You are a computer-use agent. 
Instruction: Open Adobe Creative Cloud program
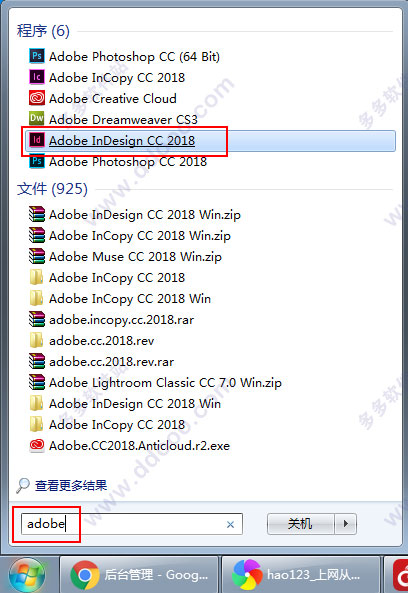pyautogui.click(x=103, y=99)
